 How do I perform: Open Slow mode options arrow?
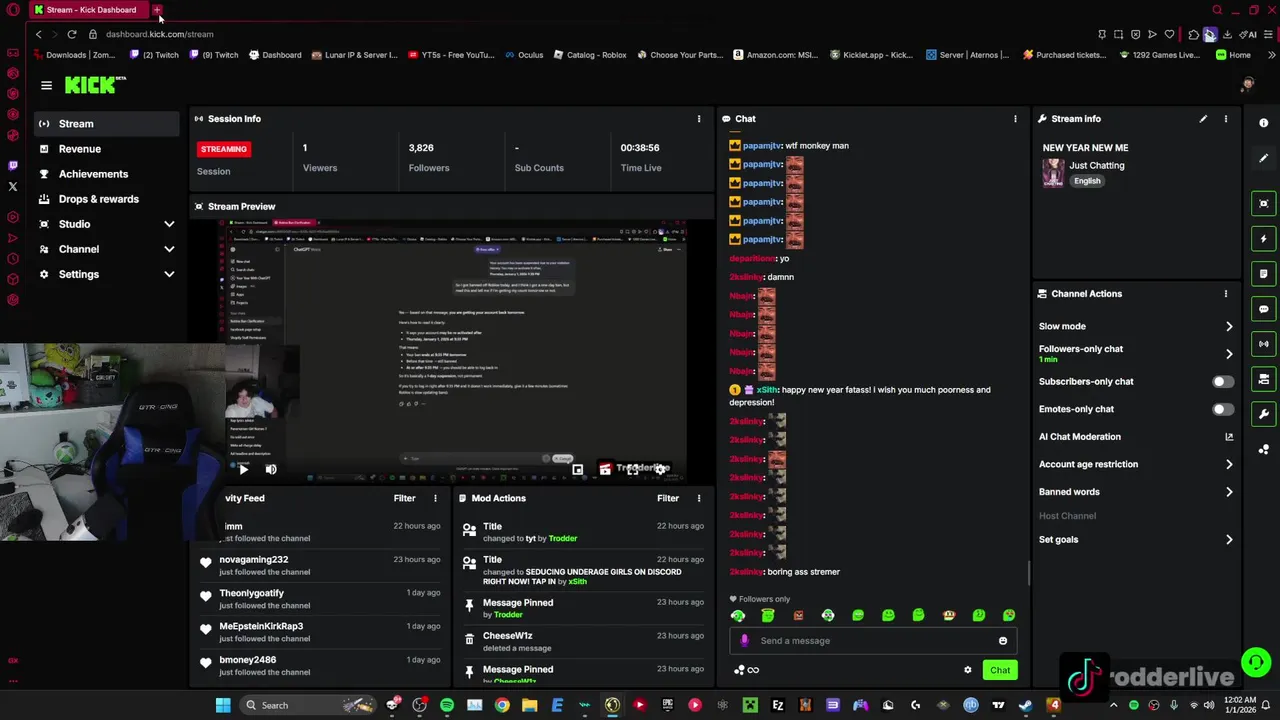tap(1229, 326)
